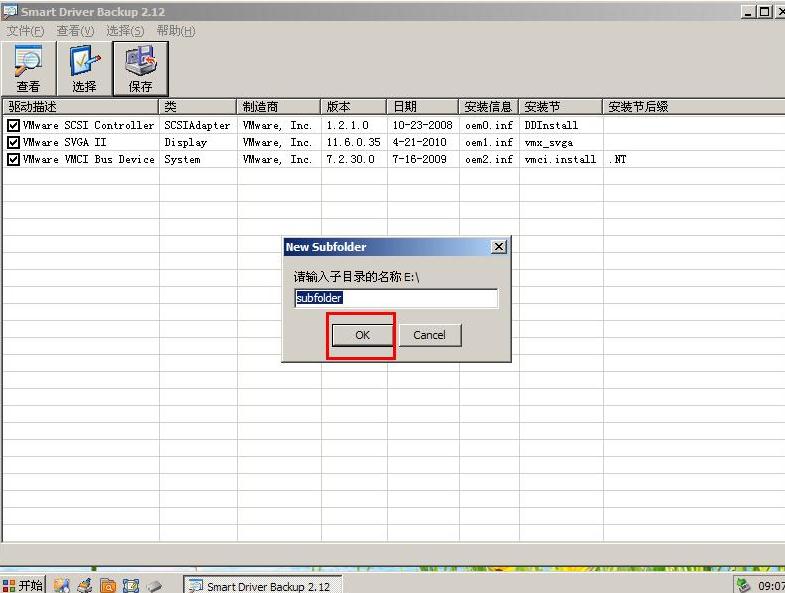Sort by the 制造商 column header
The image size is (785, 593).
[x=279, y=107]
